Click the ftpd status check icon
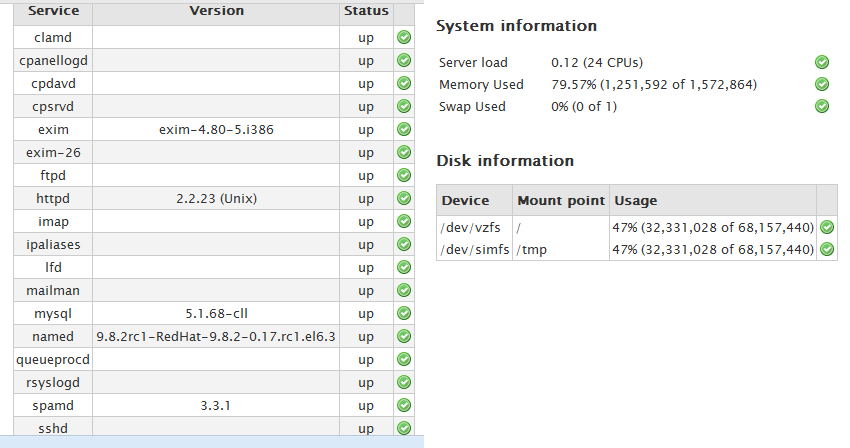Viewport: 850px width, 448px height. (404, 175)
